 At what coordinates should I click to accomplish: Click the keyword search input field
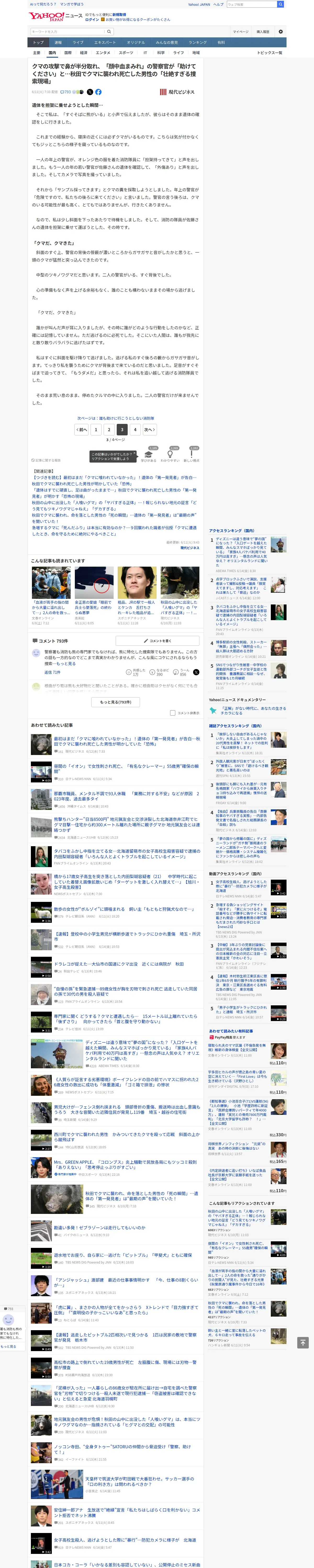pos(68,32)
